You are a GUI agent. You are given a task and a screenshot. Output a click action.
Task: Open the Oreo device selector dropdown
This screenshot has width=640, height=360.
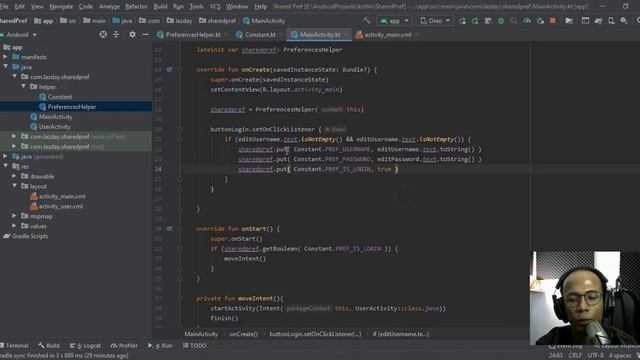pyautogui.click(x=435, y=20)
